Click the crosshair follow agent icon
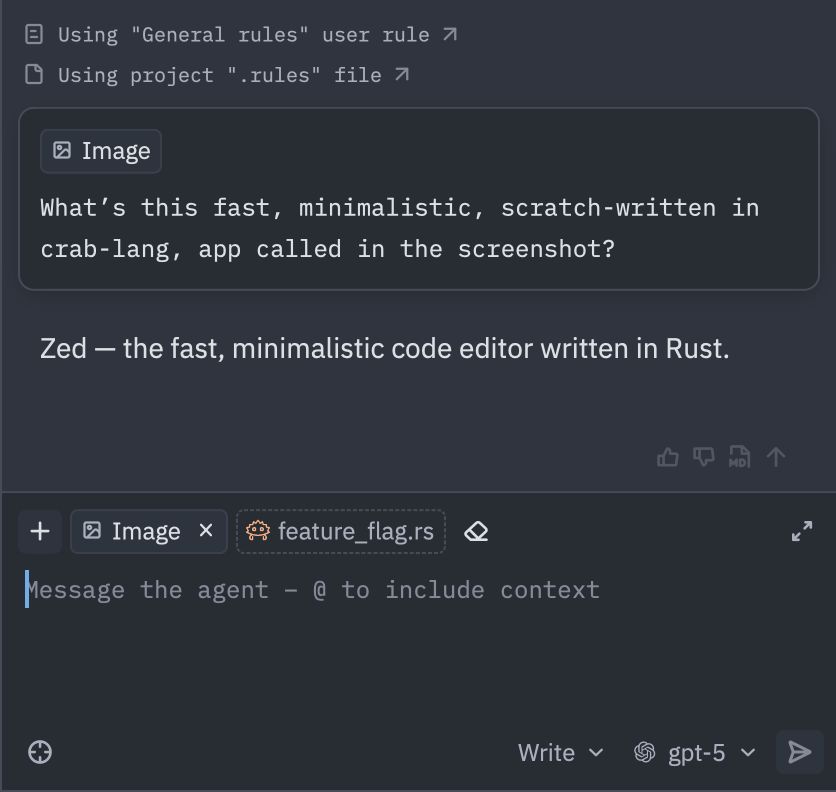The image size is (836, 792). point(40,753)
